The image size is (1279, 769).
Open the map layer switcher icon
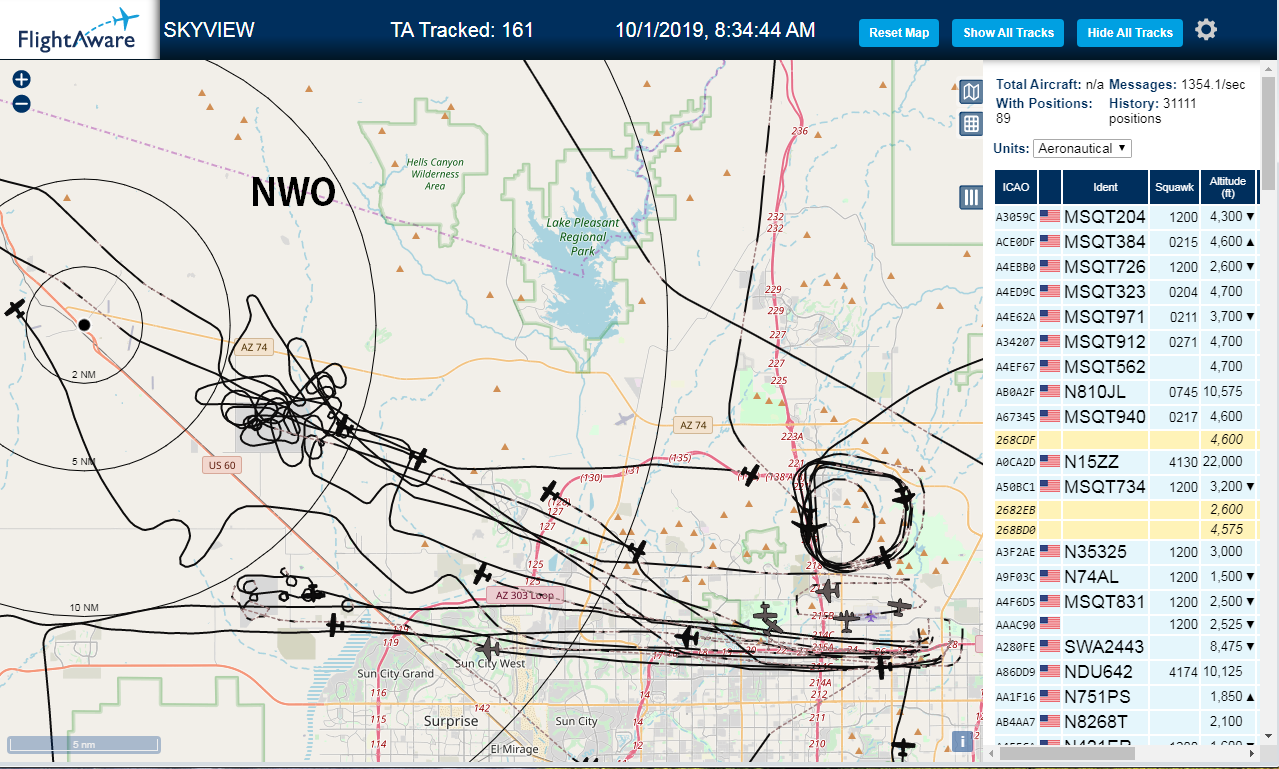(970, 93)
